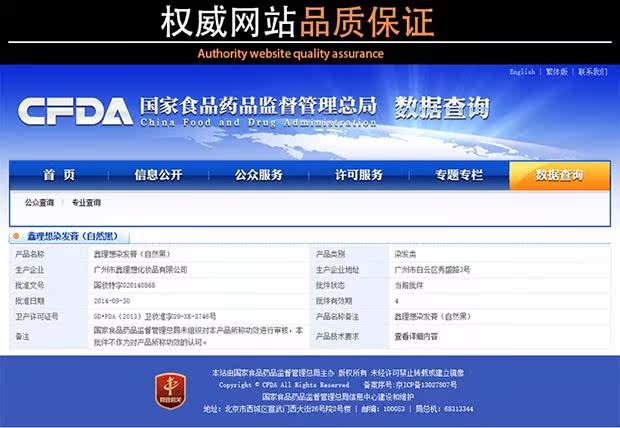Click the 卫产许可证号 label
The width and height of the screenshot is (620, 428).
click(37, 316)
